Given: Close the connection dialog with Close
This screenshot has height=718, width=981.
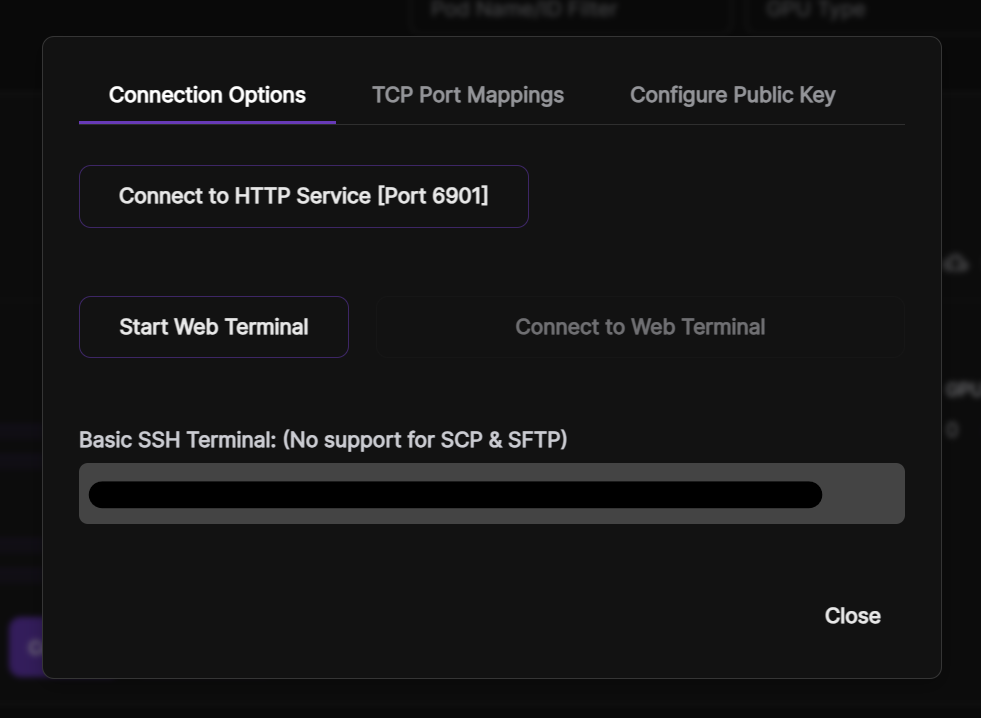Looking at the screenshot, I should 852,616.
